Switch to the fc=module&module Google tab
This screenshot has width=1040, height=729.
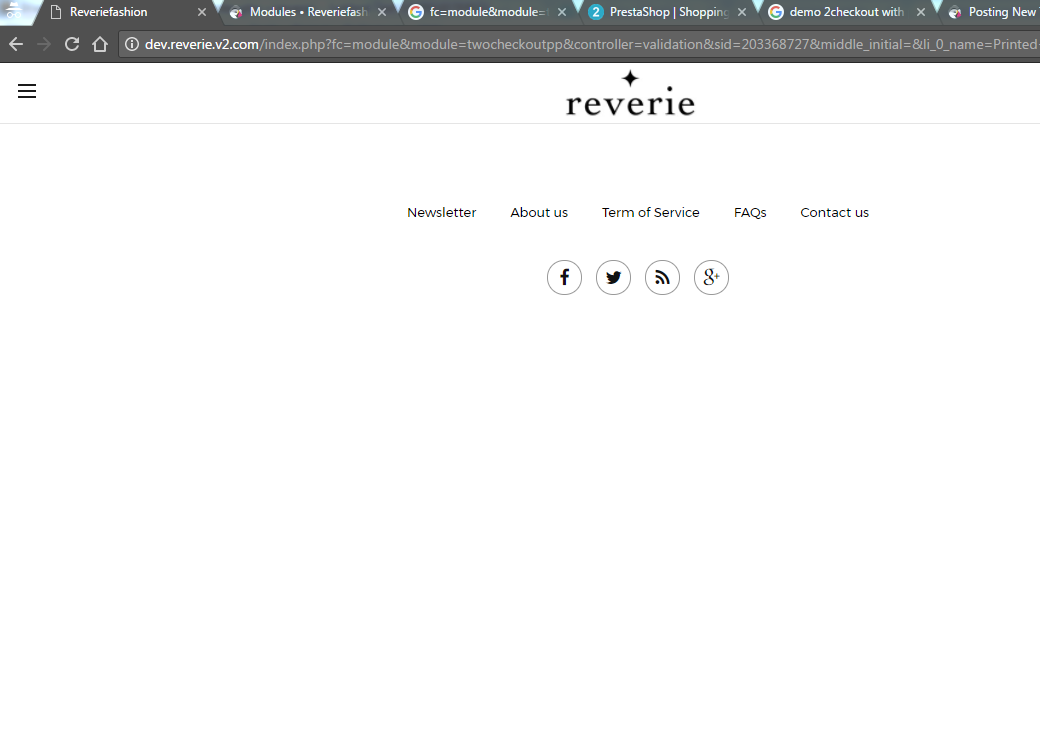tap(488, 12)
